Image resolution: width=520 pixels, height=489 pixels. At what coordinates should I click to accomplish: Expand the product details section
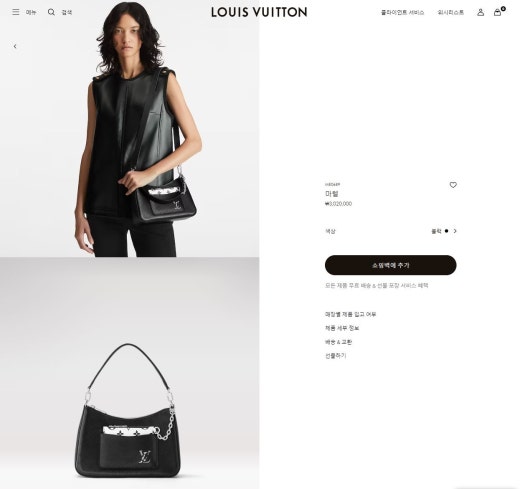click(342, 328)
